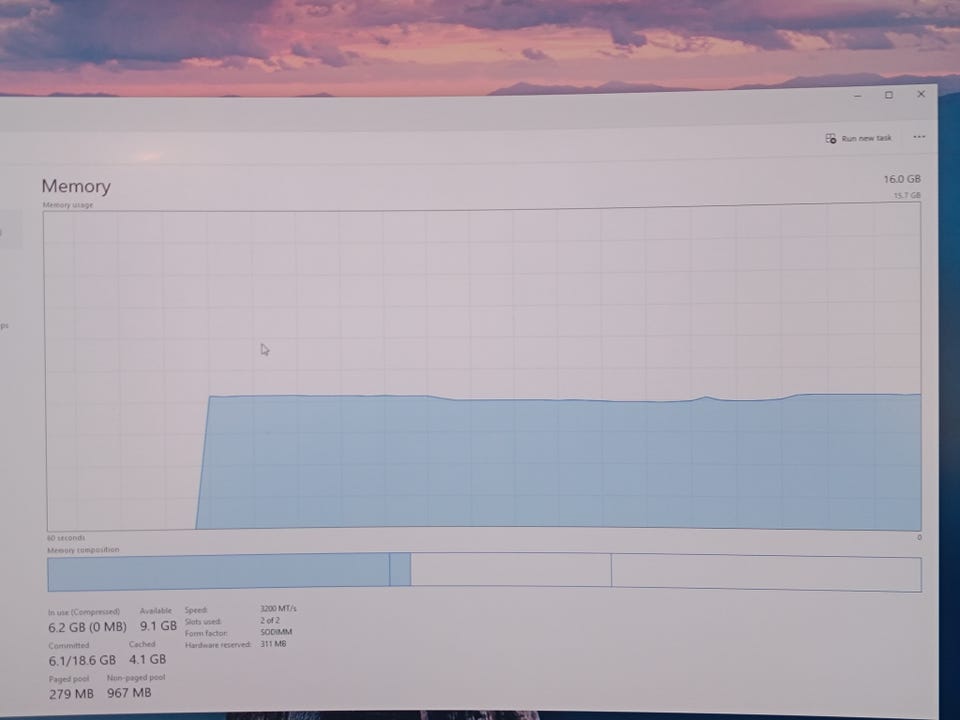Maximize the Task Manager window

pos(889,95)
